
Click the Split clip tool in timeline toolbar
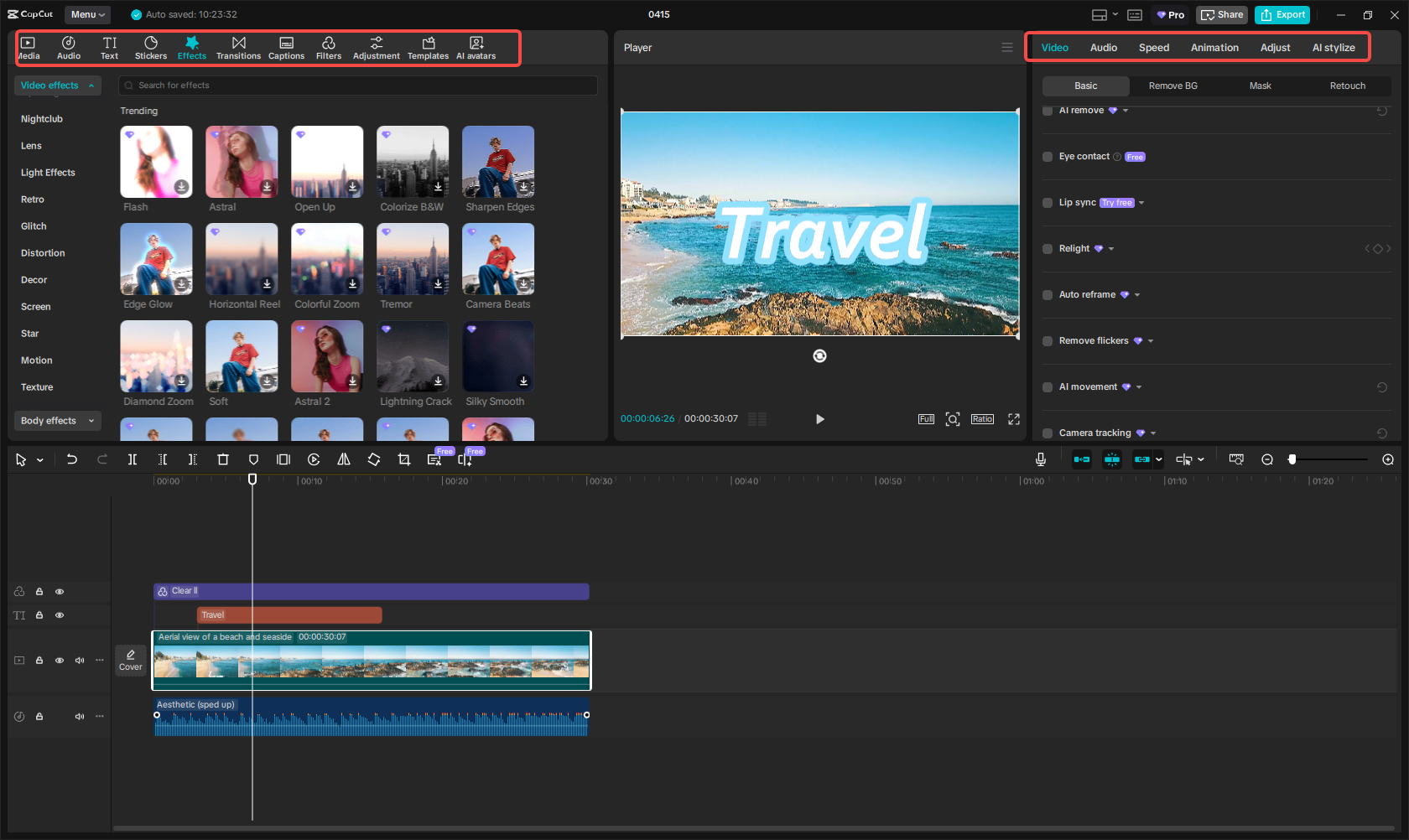click(x=133, y=459)
